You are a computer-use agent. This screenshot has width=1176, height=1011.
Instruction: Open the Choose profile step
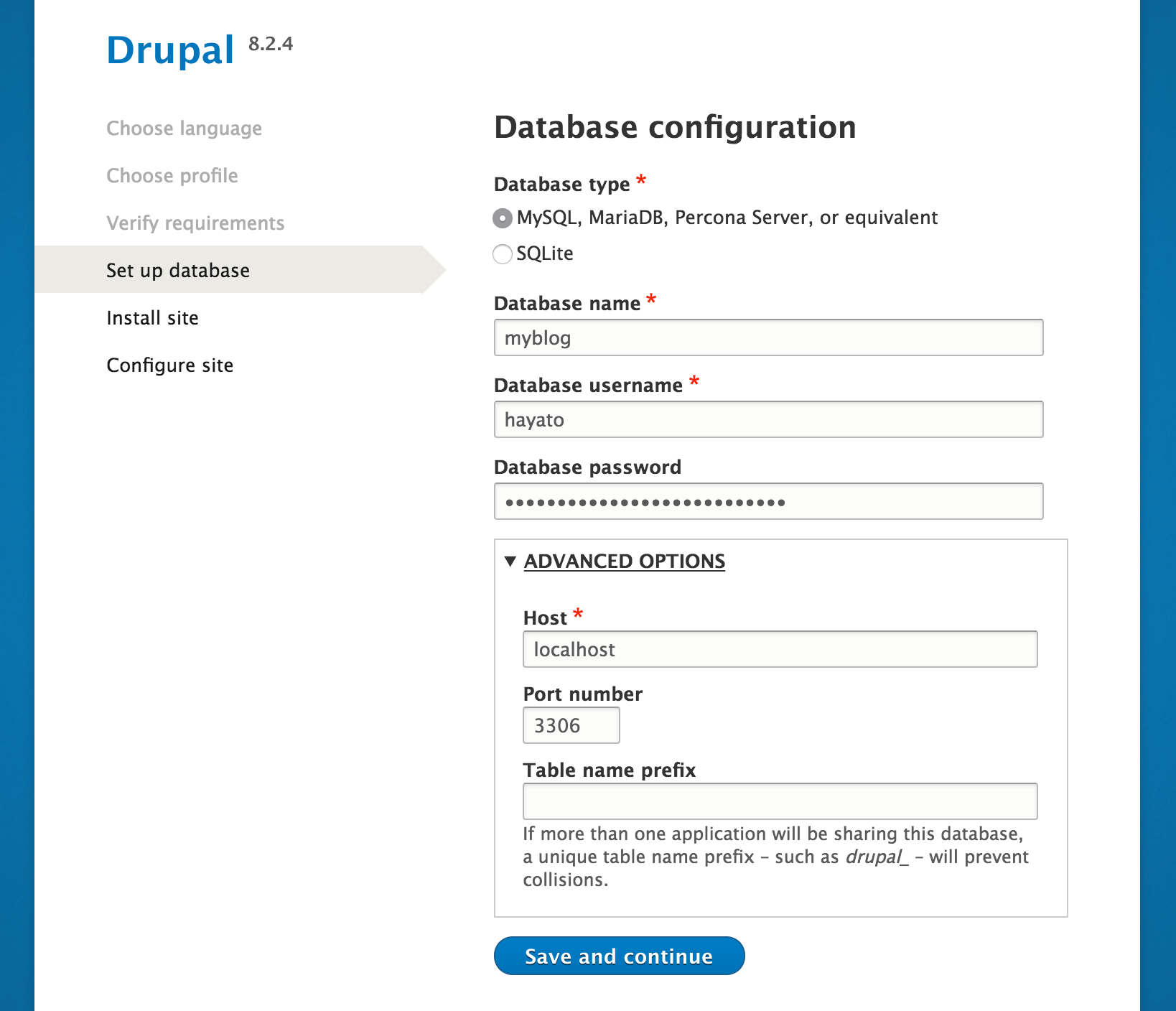click(x=172, y=176)
